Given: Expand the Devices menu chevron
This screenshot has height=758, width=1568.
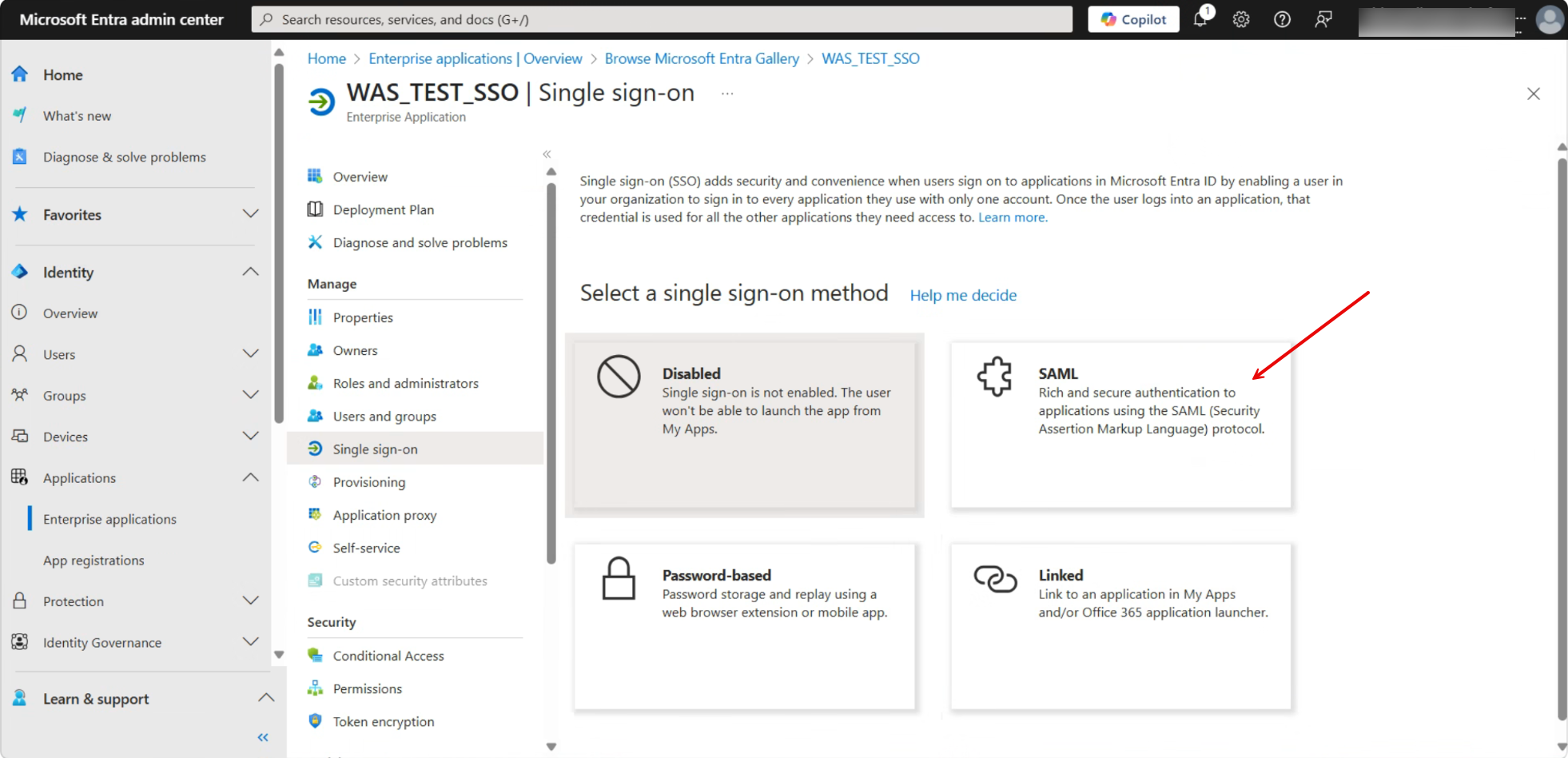Looking at the screenshot, I should [x=250, y=436].
